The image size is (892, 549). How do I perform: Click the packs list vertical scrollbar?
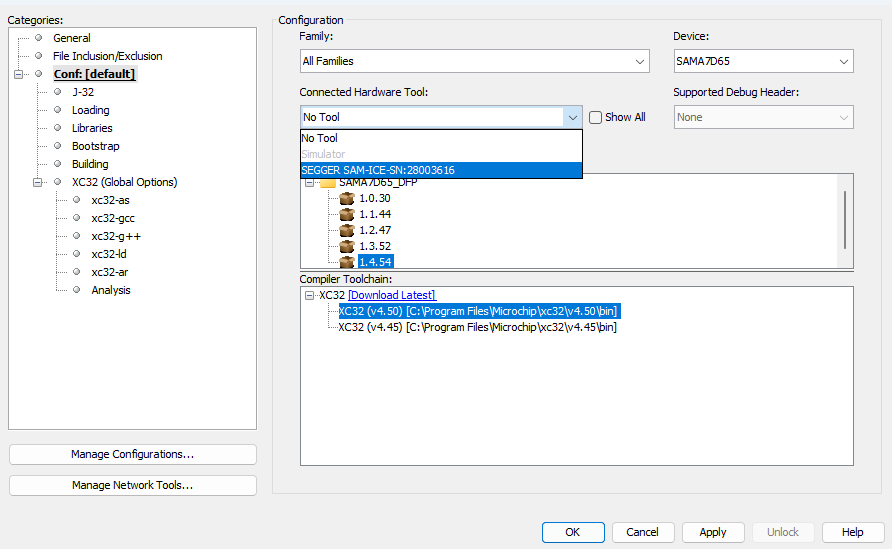point(846,220)
